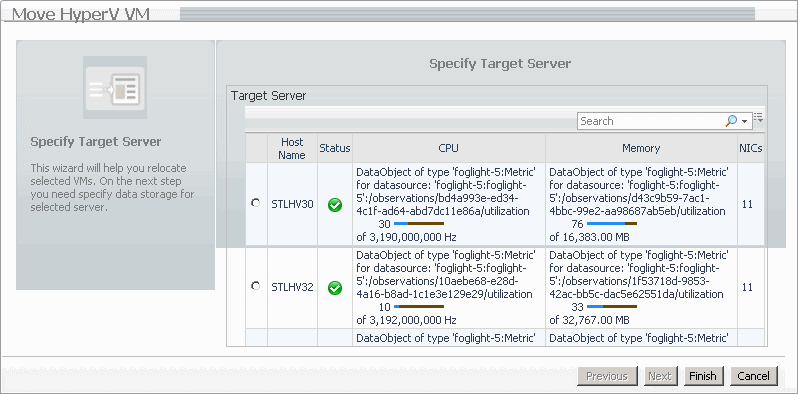Click the green status check for STLHV30

click(x=335, y=205)
